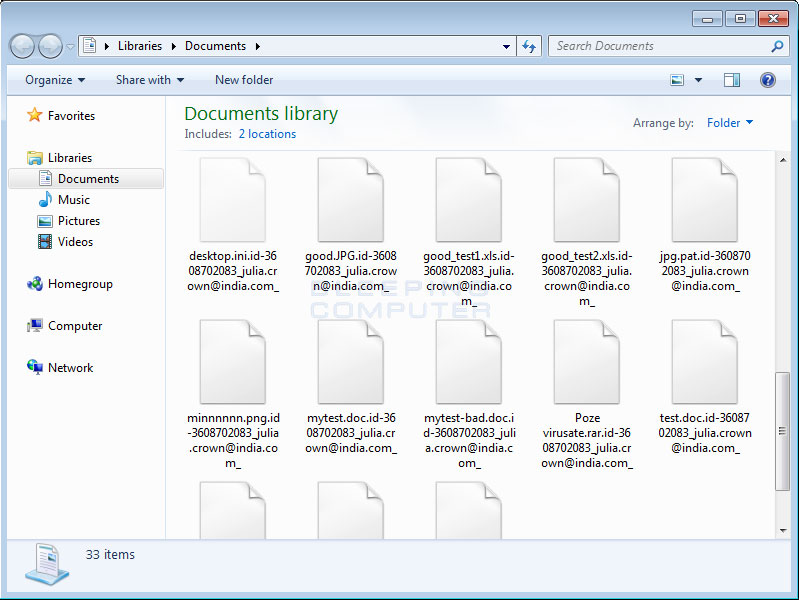Select the Poze virusate.rar file icon

(587, 362)
